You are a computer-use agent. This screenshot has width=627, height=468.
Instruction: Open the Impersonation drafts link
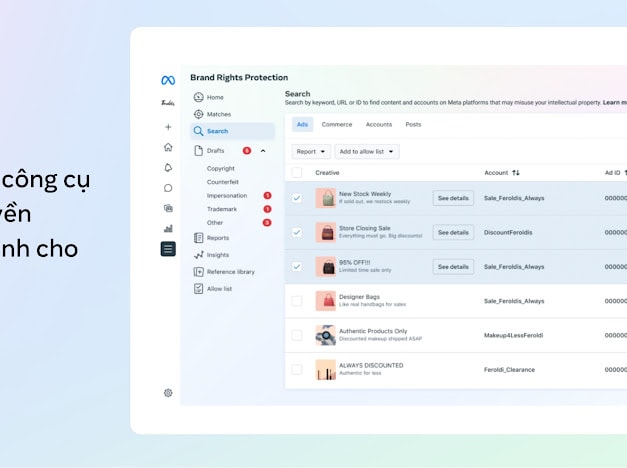click(x=227, y=196)
